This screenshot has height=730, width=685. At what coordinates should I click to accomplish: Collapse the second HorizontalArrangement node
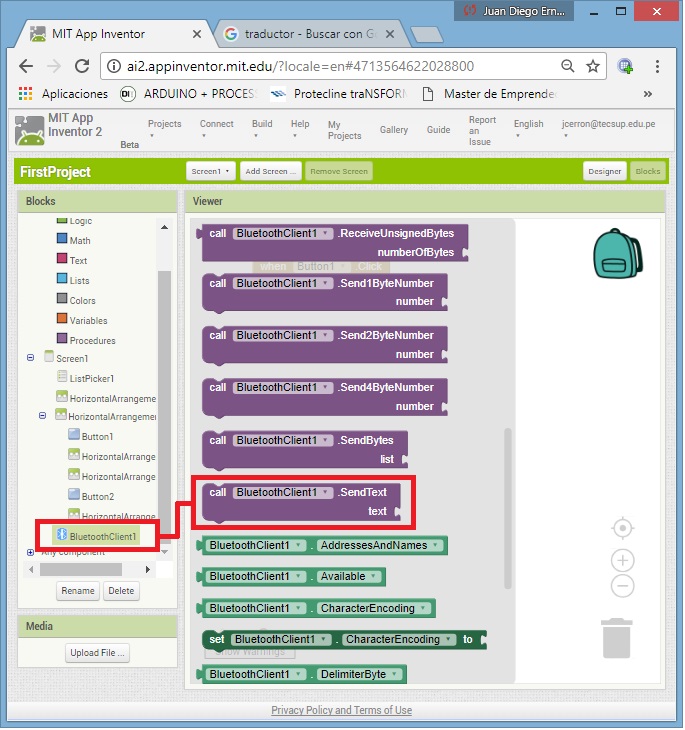pos(42,415)
